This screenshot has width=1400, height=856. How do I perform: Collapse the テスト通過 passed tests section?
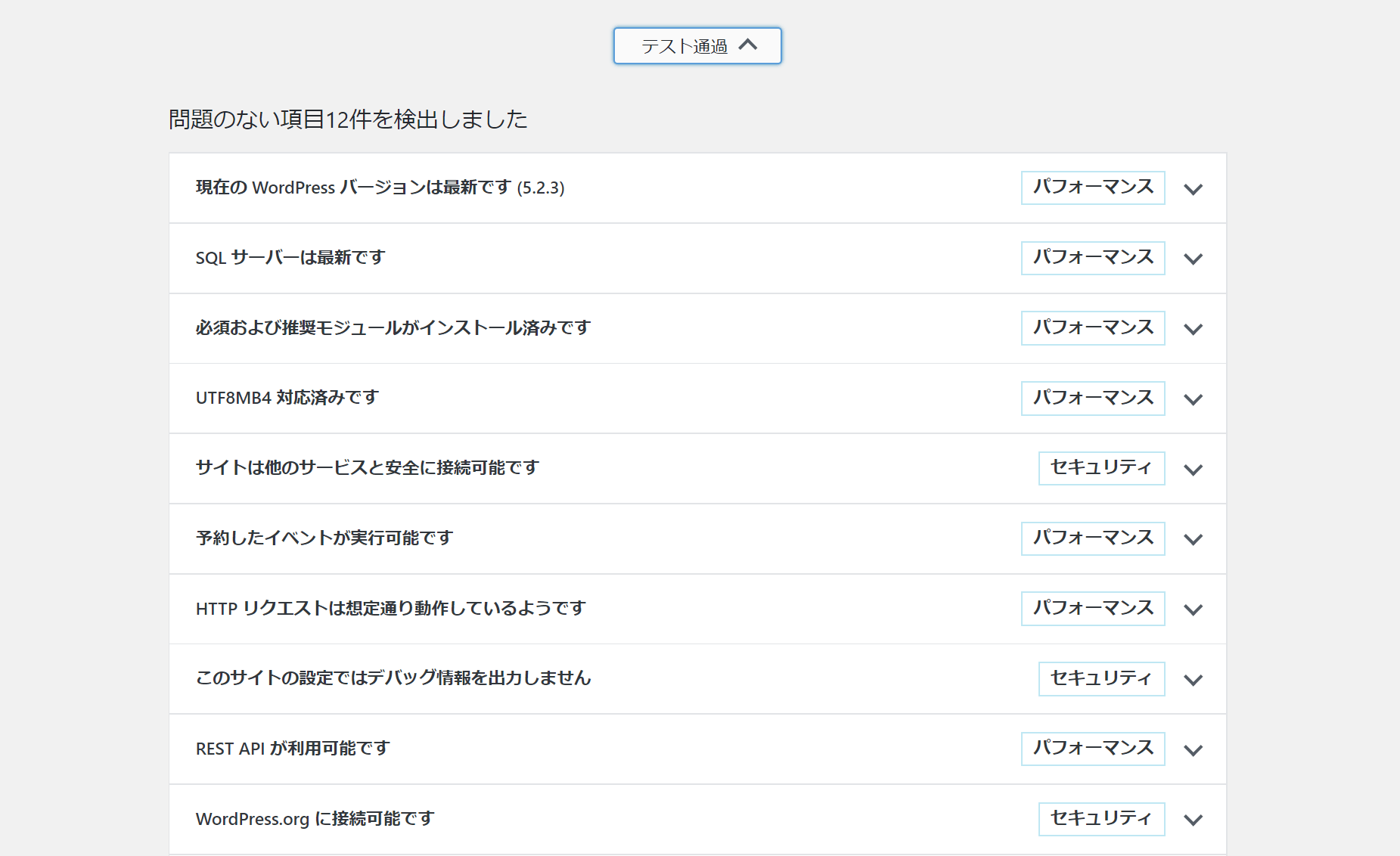696,46
